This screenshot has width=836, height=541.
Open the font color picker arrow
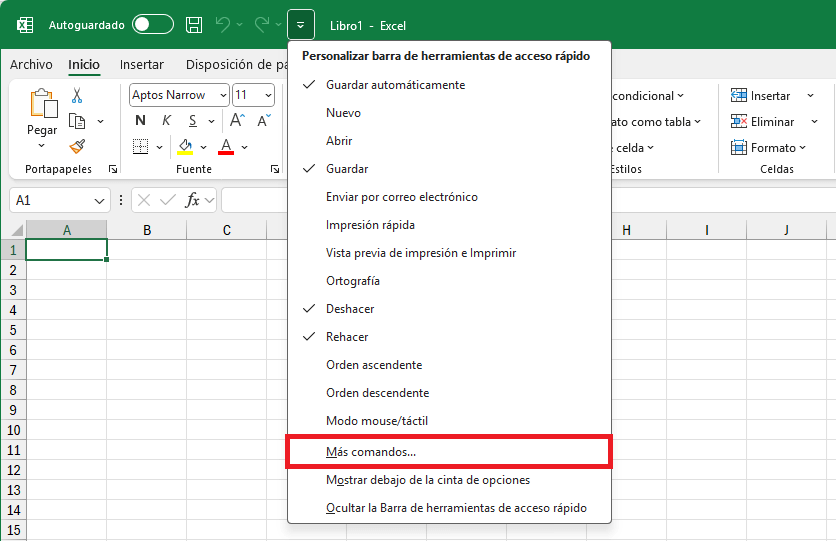pos(244,147)
